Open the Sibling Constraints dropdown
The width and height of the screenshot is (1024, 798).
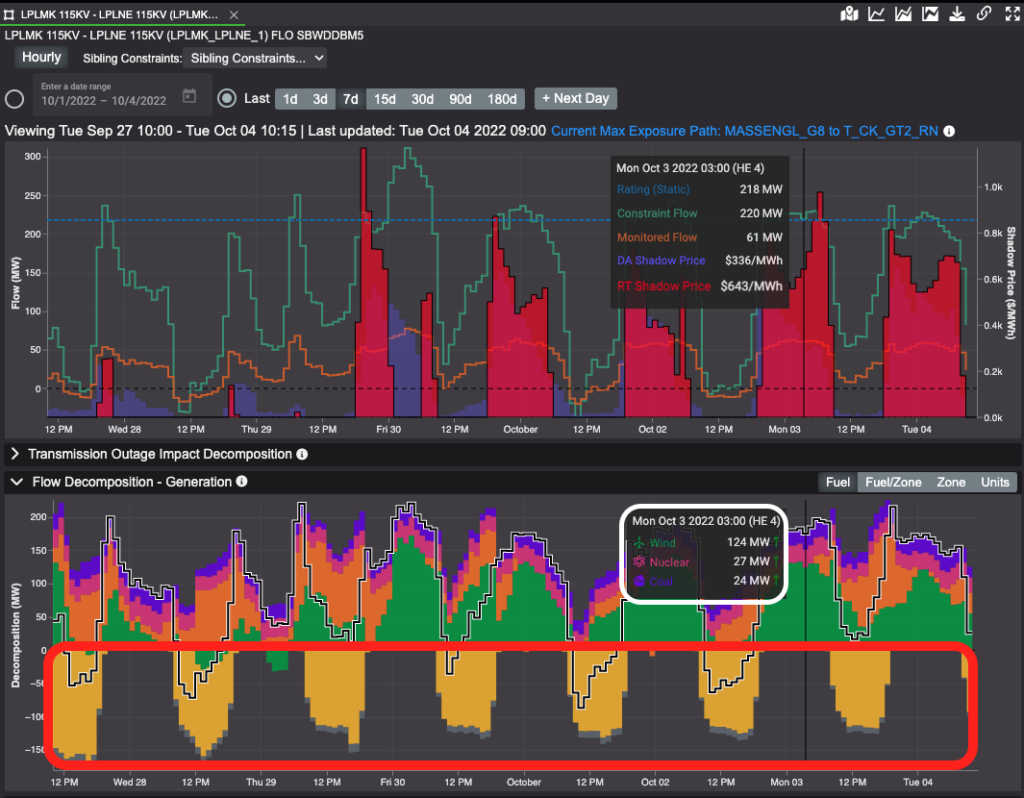pos(256,58)
